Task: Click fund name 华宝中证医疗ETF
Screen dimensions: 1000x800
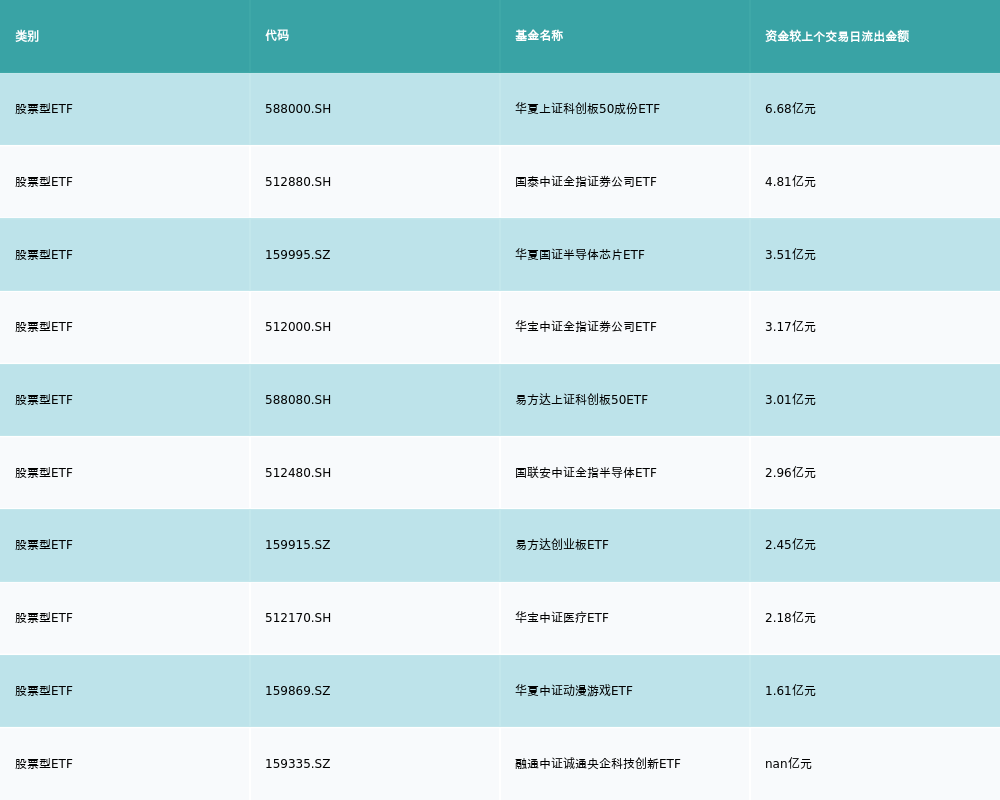Action: [562, 618]
